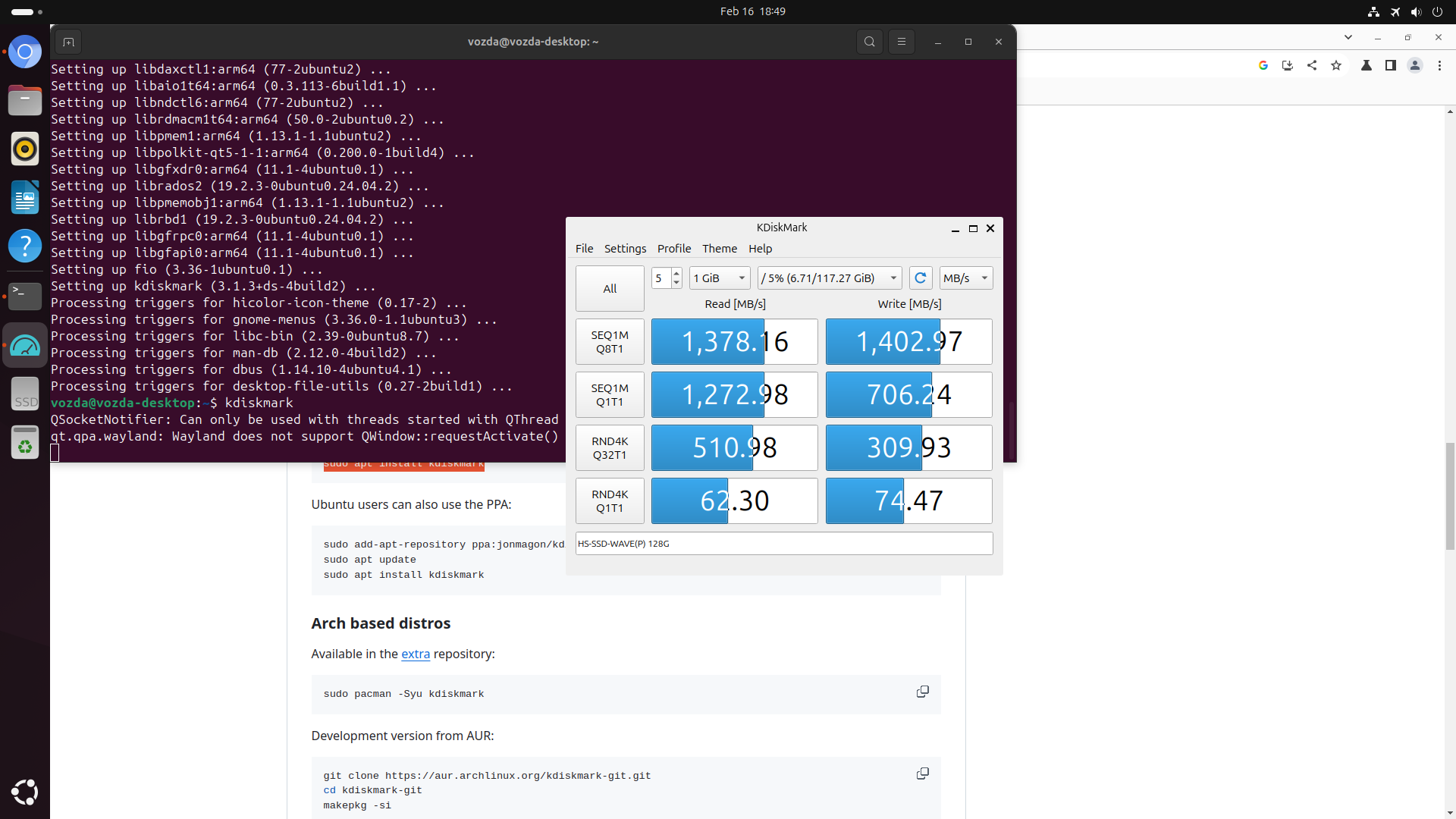
Task: Expand the MB/s units dropdown
Action: 965,278
